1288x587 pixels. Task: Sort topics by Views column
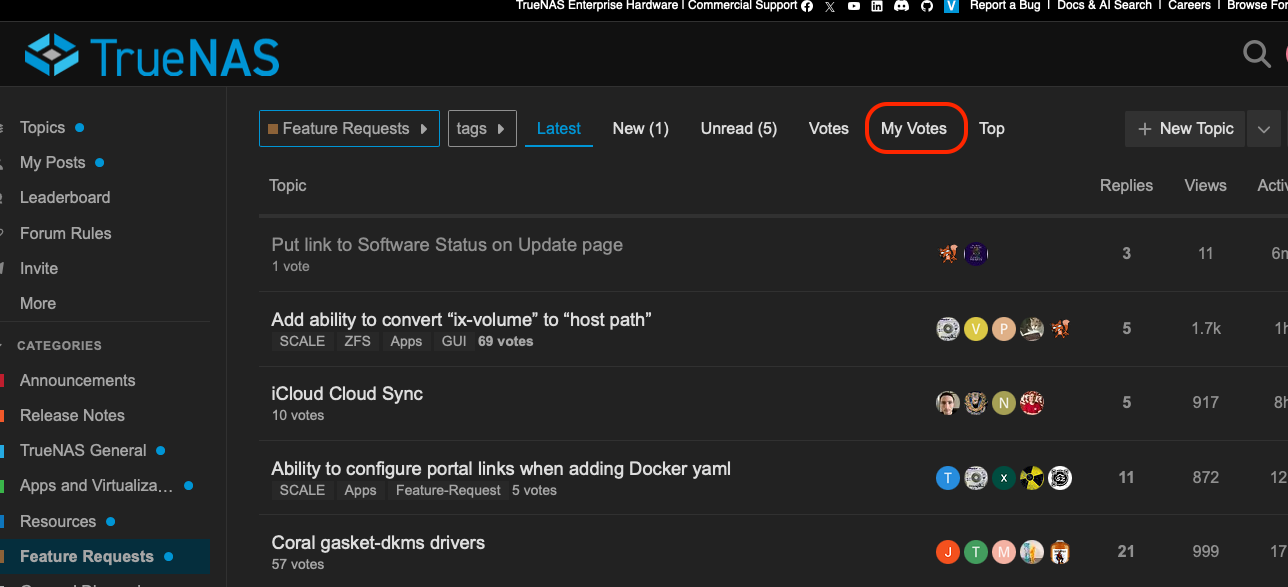click(x=1205, y=185)
